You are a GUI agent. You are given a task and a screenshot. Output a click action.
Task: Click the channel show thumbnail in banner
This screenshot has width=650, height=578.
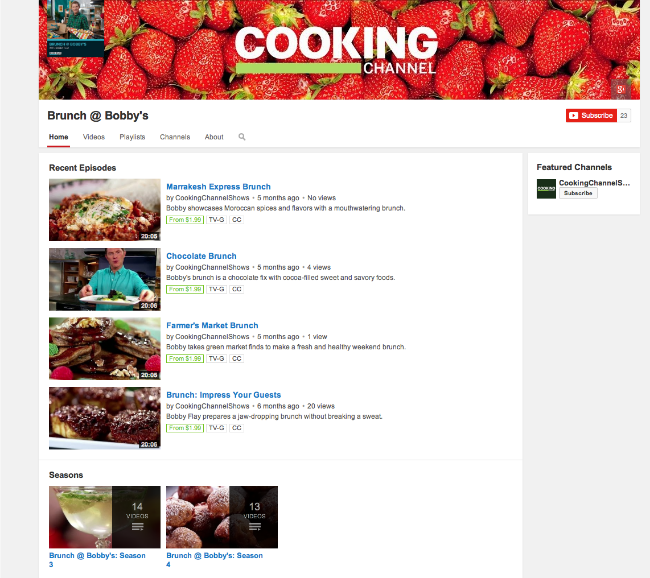coord(75,29)
